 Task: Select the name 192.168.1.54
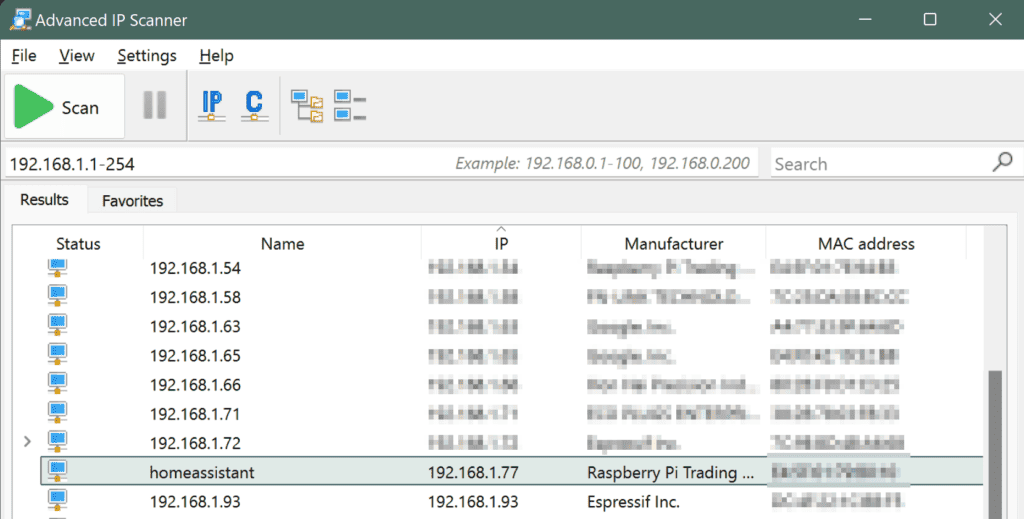(195, 268)
